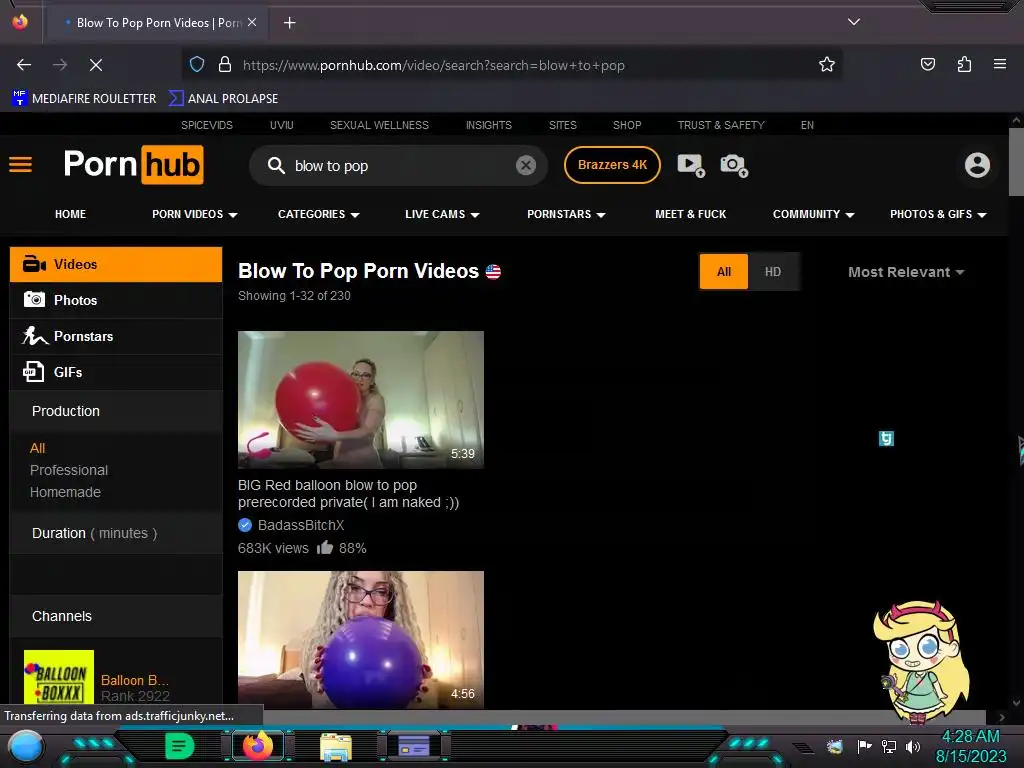Click the Brazzers 4K button
The image size is (1024, 768).
click(x=612, y=165)
